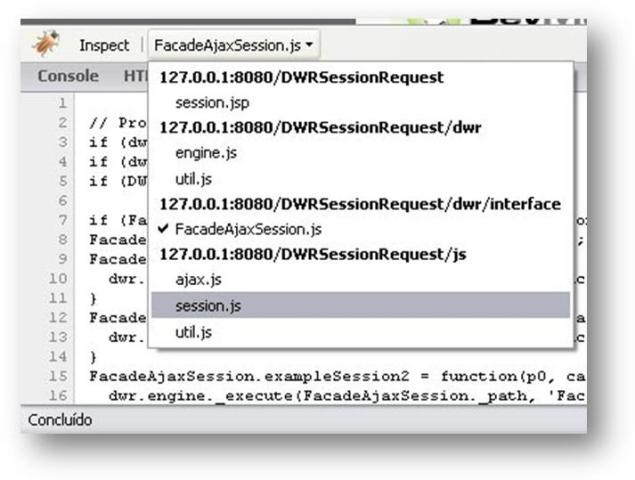Click the Firebug bug icon
This screenshot has height=480, width=635.
(46, 45)
